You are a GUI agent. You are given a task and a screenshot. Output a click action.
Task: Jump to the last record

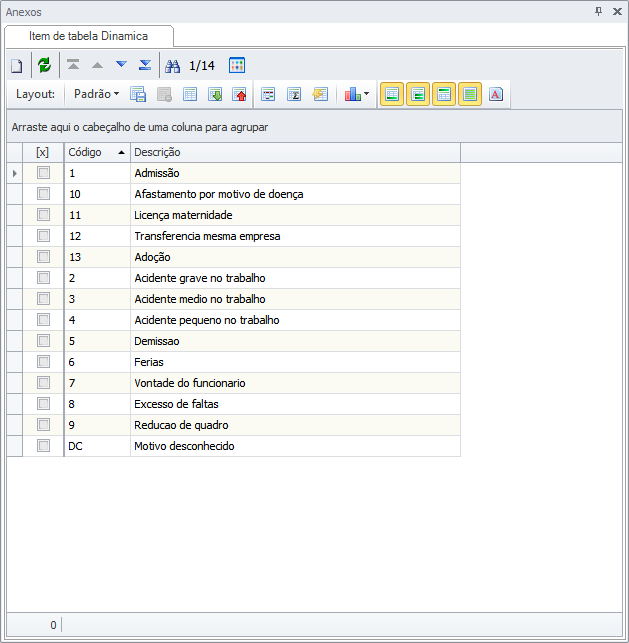(x=145, y=65)
